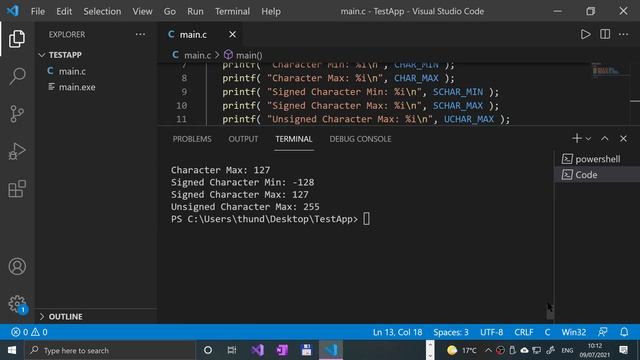The width and height of the screenshot is (640, 360).
Task: Change end of line via CRLF
Action: [524, 332]
